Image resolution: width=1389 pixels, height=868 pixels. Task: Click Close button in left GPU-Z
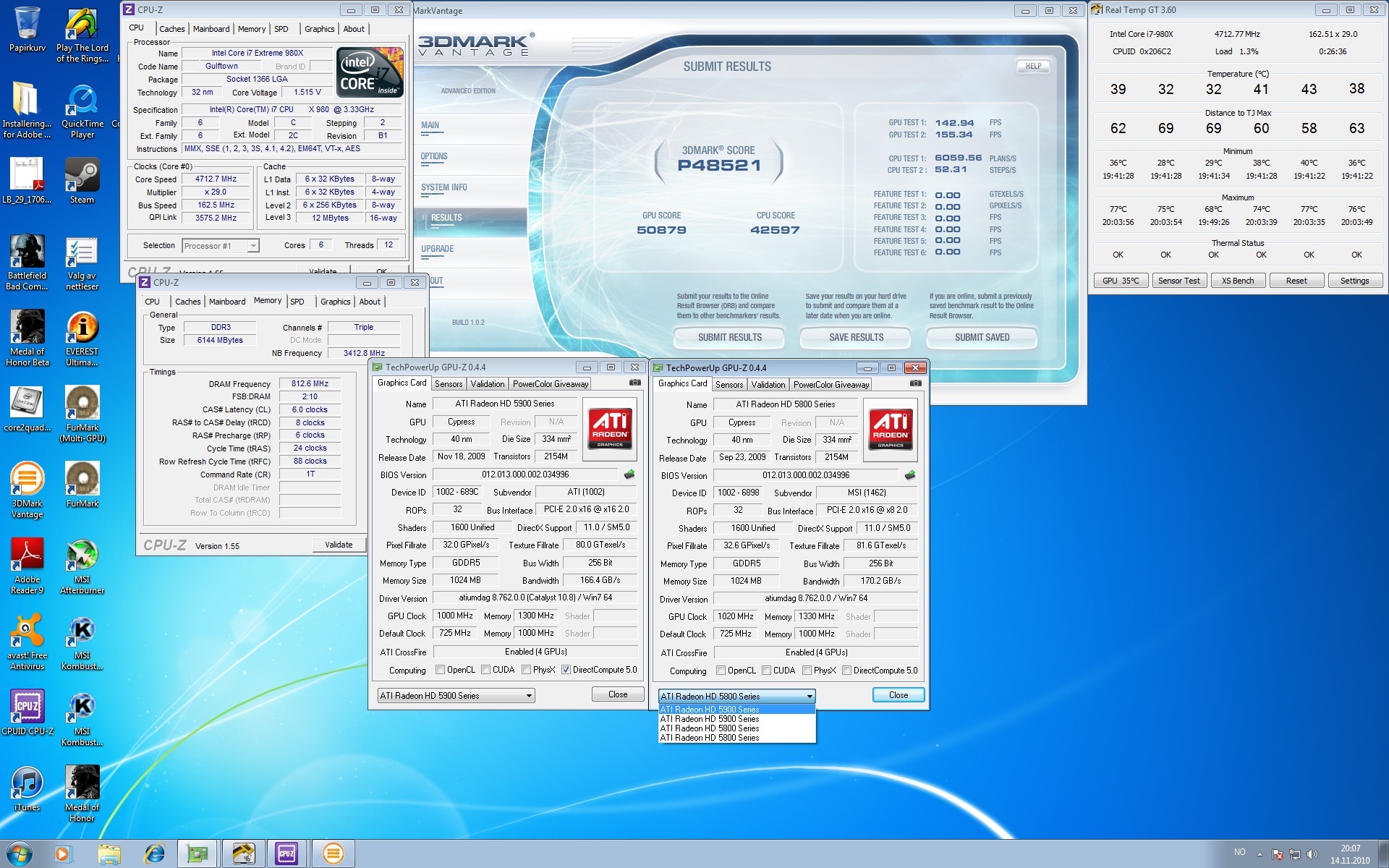[x=618, y=694]
